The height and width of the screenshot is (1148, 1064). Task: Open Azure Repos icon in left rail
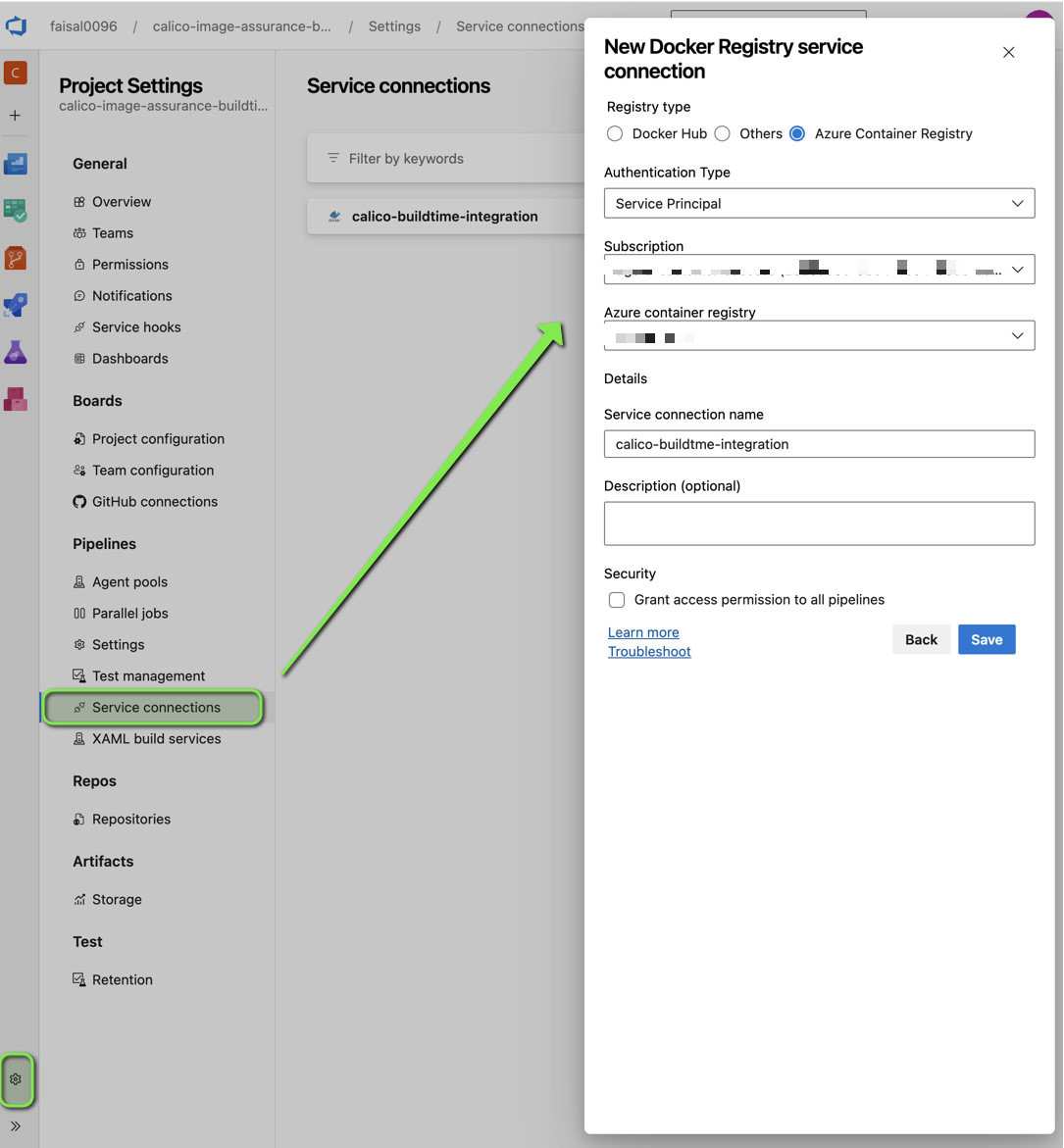point(16,258)
